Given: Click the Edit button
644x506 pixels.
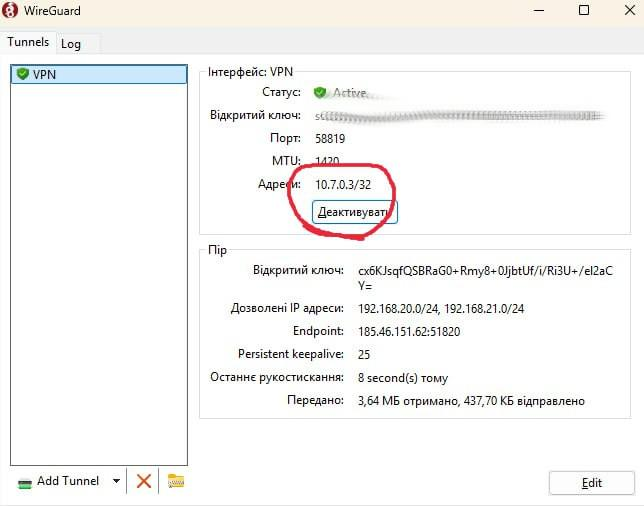Looking at the screenshot, I should (x=591, y=483).
